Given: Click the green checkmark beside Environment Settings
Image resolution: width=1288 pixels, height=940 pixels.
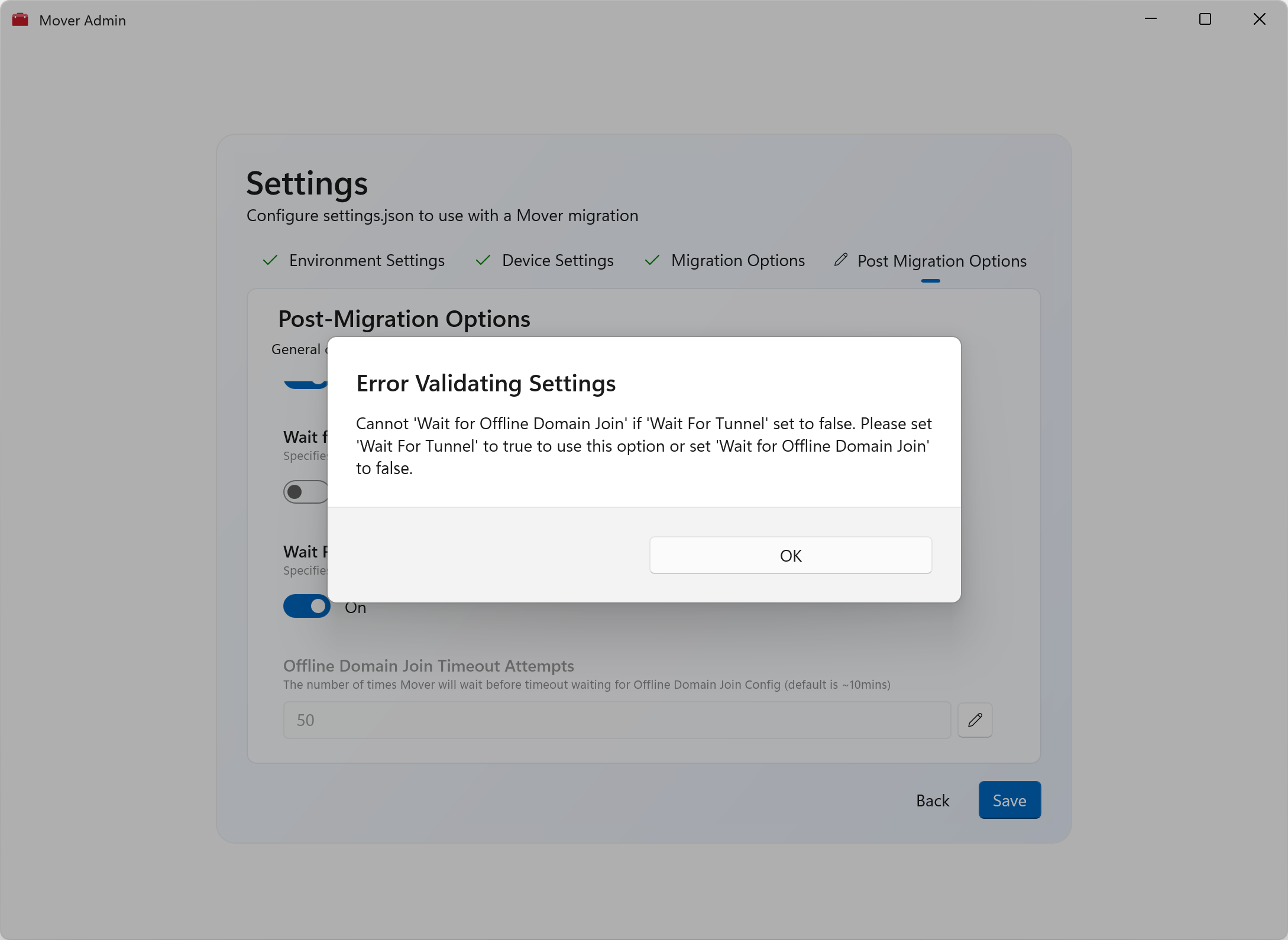Looking at the screenshot, I should pyautogui.click(x=270, y=261).
